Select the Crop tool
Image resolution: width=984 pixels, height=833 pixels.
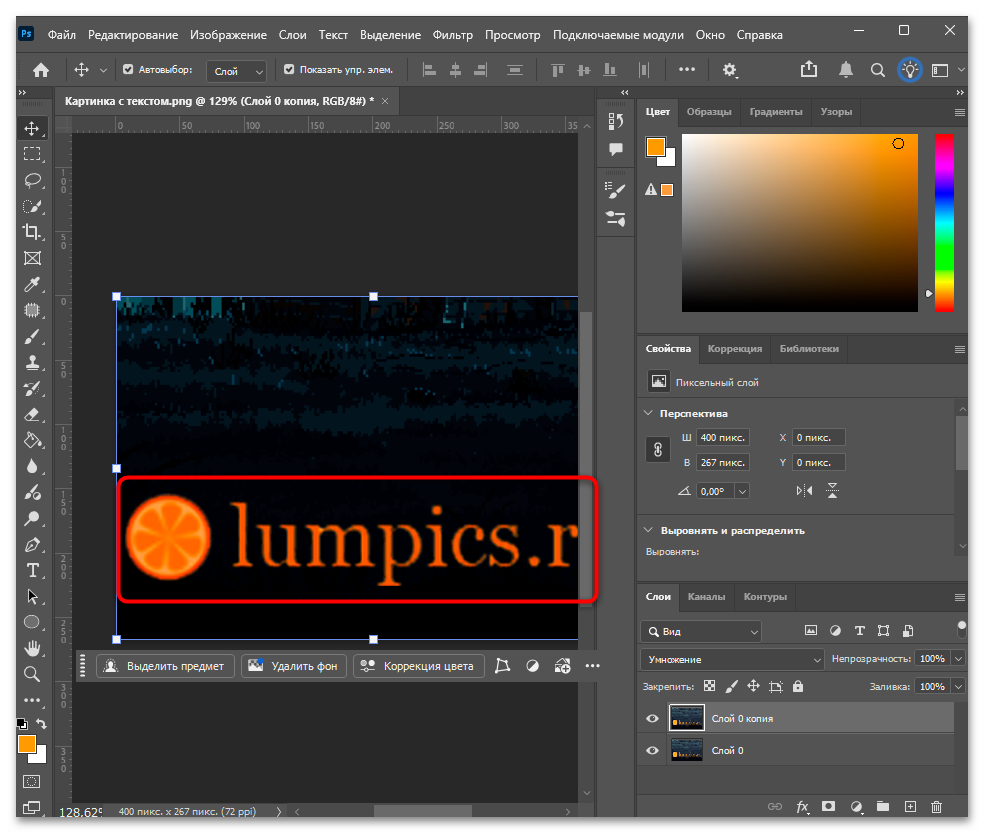coord(32,232)
